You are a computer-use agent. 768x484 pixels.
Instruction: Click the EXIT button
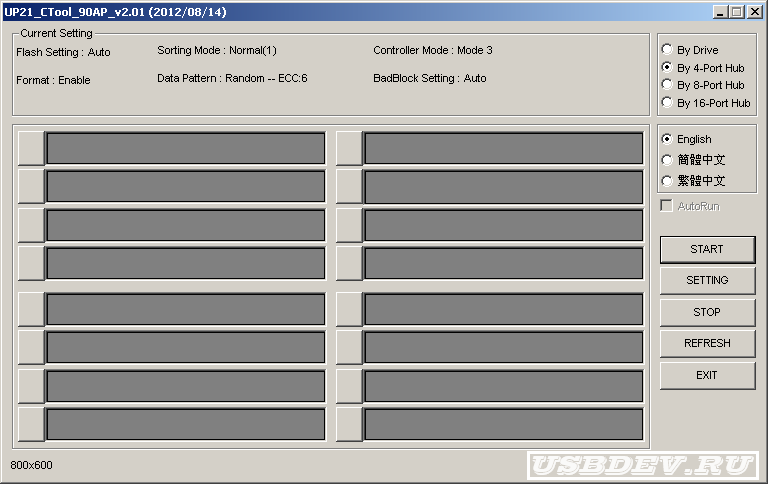(707, 375)
